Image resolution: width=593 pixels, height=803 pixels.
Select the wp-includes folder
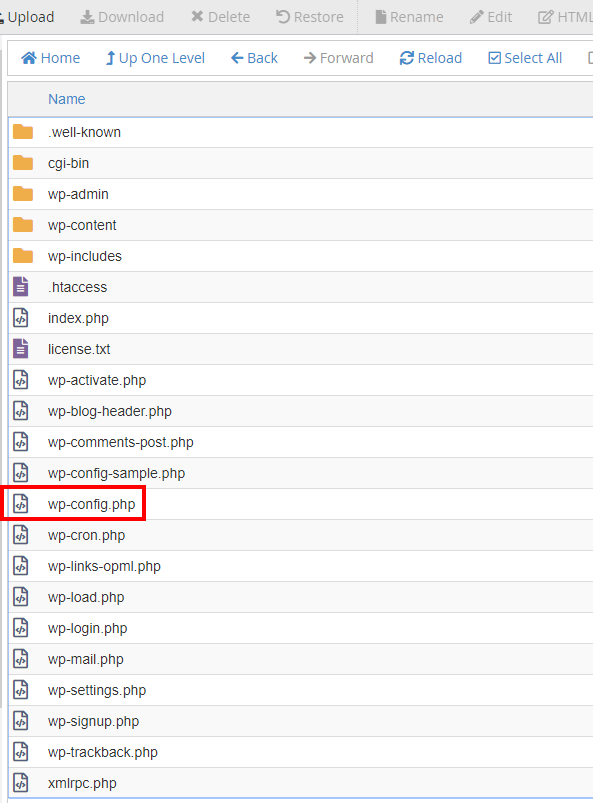click(300, 256)
